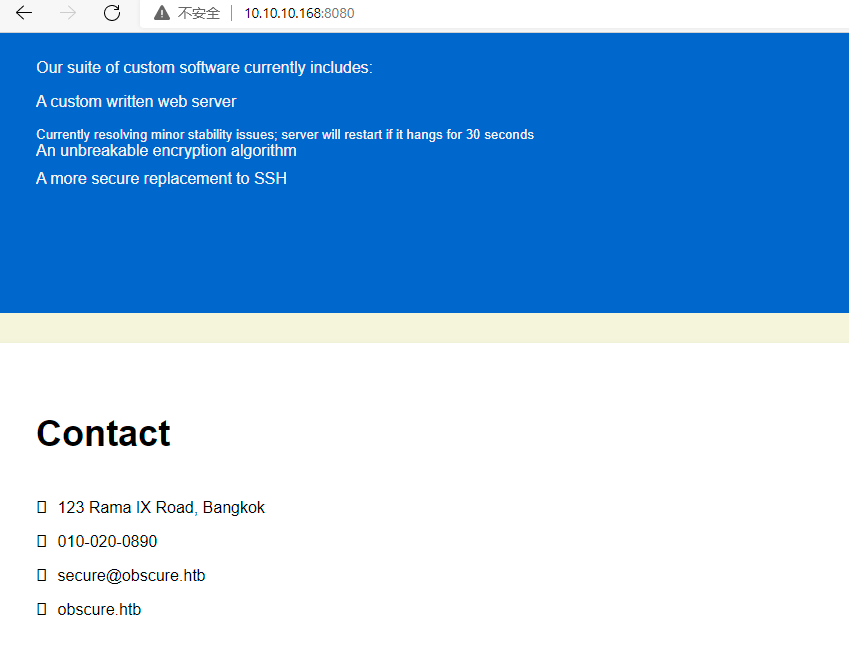The height and width of the screenshot is (653, 849).
Task: Click the email secure@obscure.htb
Action: [132, 576]
